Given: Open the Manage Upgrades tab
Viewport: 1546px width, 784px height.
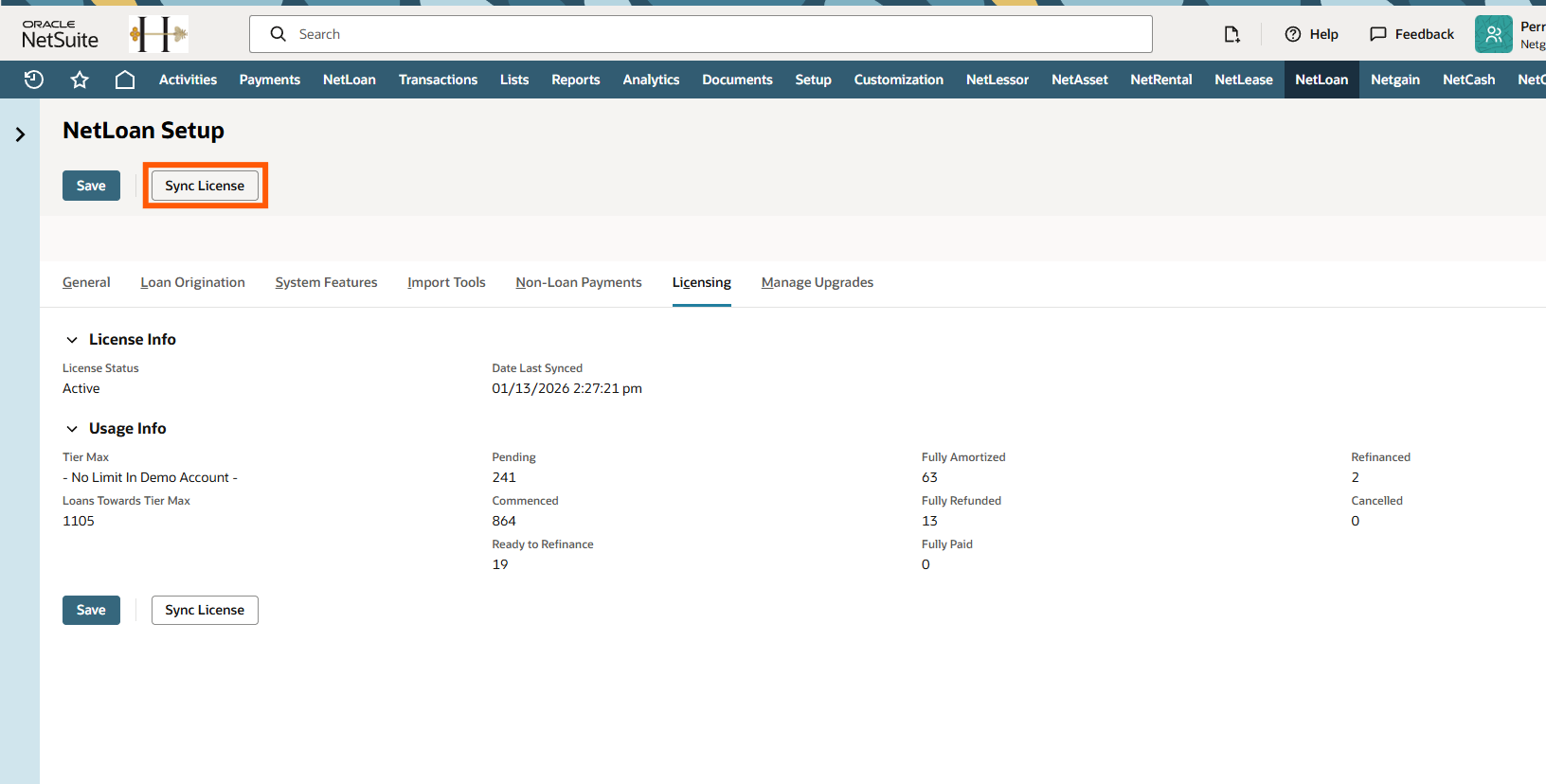Looking at the screenshot, I should tap(817, 282).
